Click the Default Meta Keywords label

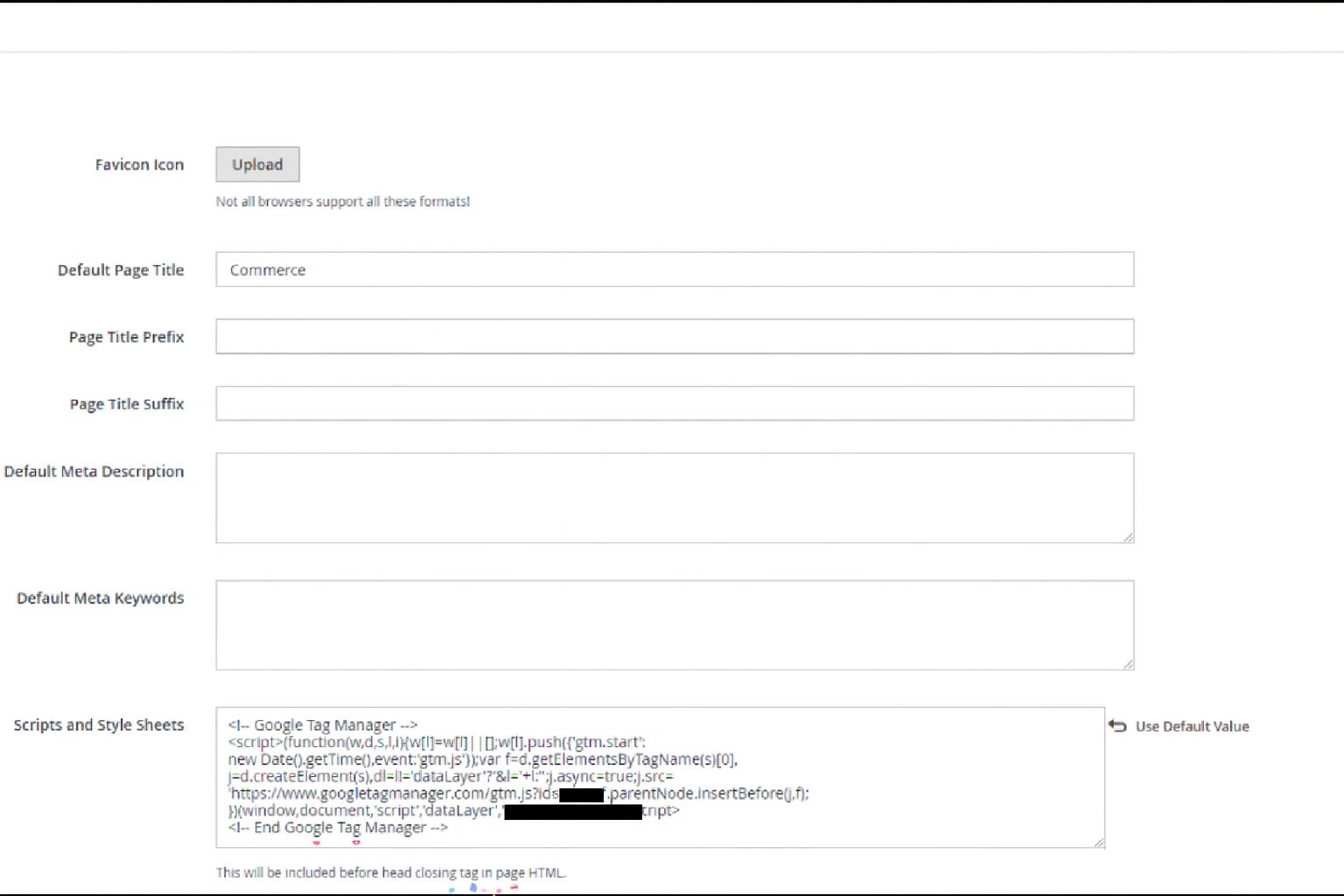pyautogui.click(x=101, y=598)
